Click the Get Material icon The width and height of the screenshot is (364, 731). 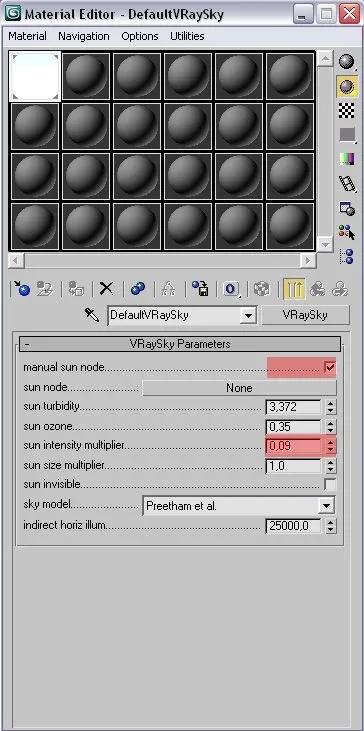click(x=21, y=289)
